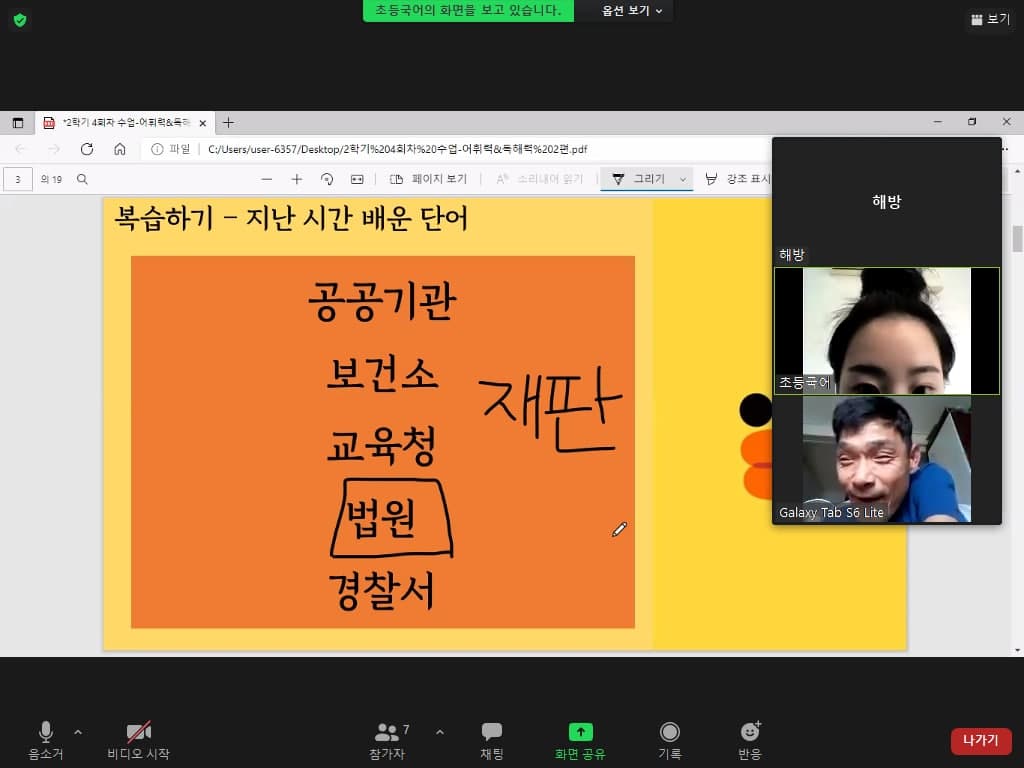Image resolution: width=1024 pixels, height=768 pixels.
Task: Click the browser refresh button
Action: (x=87, y=150)
